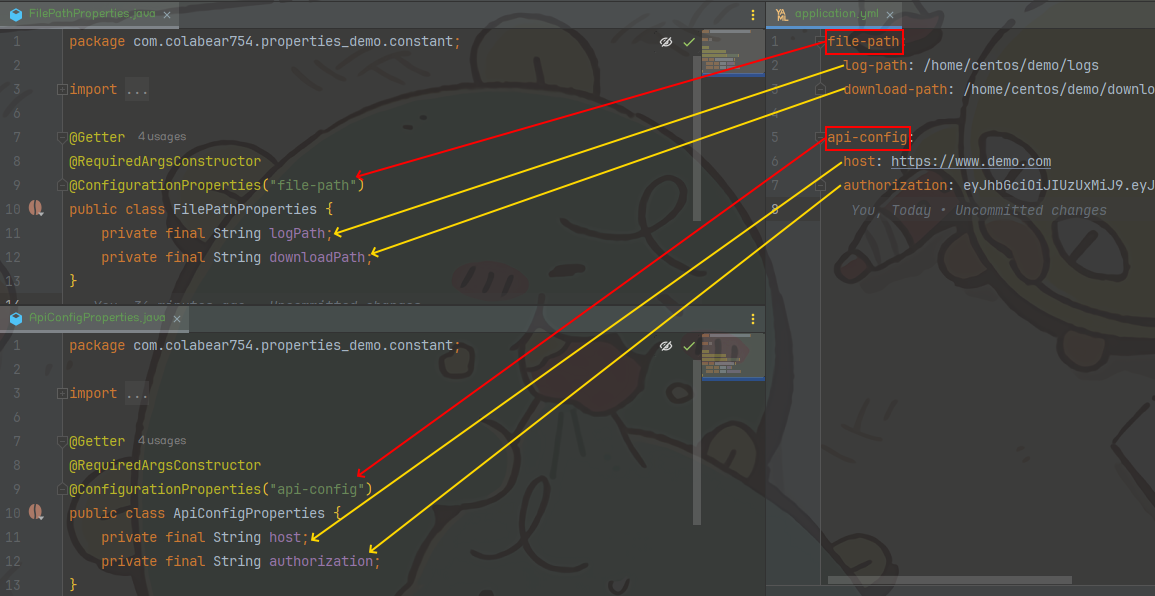Click minimap preview in ApiConfigProperties editor

pyautogui.click(x=733, y=357)
